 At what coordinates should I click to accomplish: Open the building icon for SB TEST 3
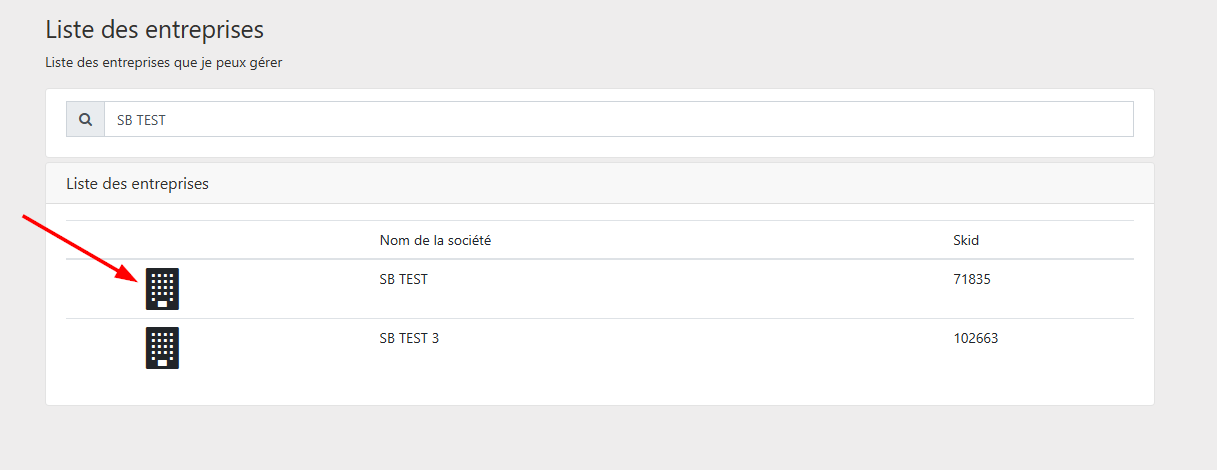pos(162,348)
